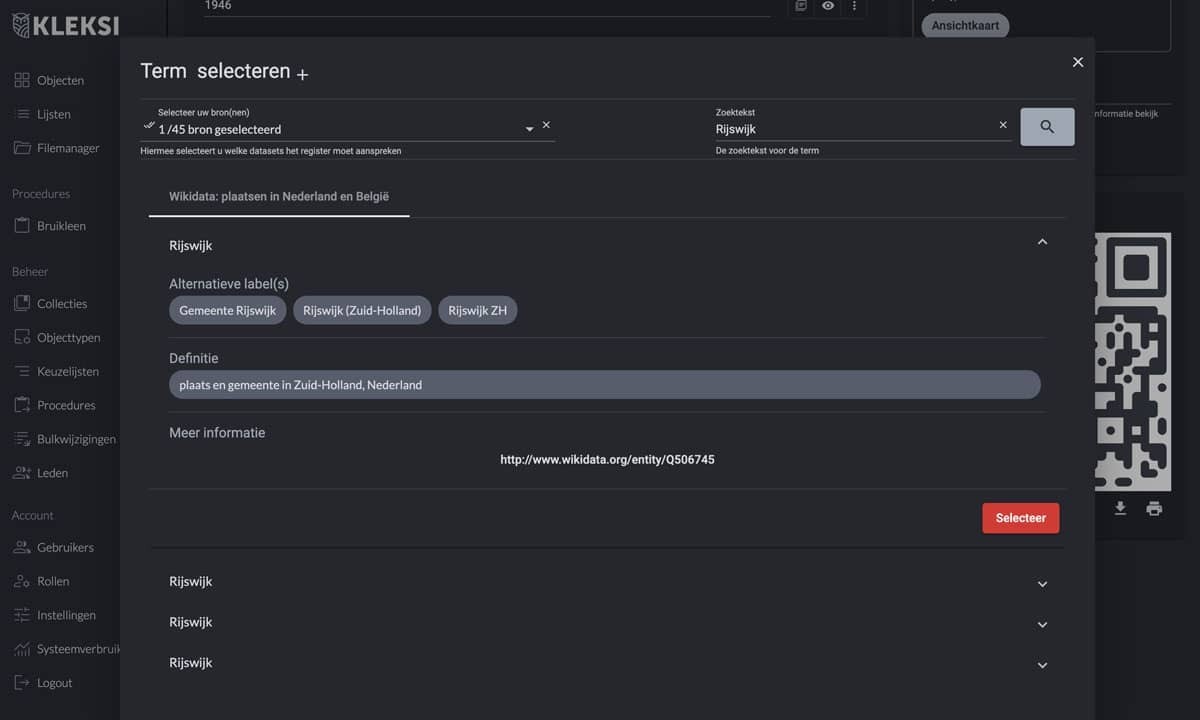Click the plus icon beside Term selecteren

pyautogui.click(x=303, y=75)
